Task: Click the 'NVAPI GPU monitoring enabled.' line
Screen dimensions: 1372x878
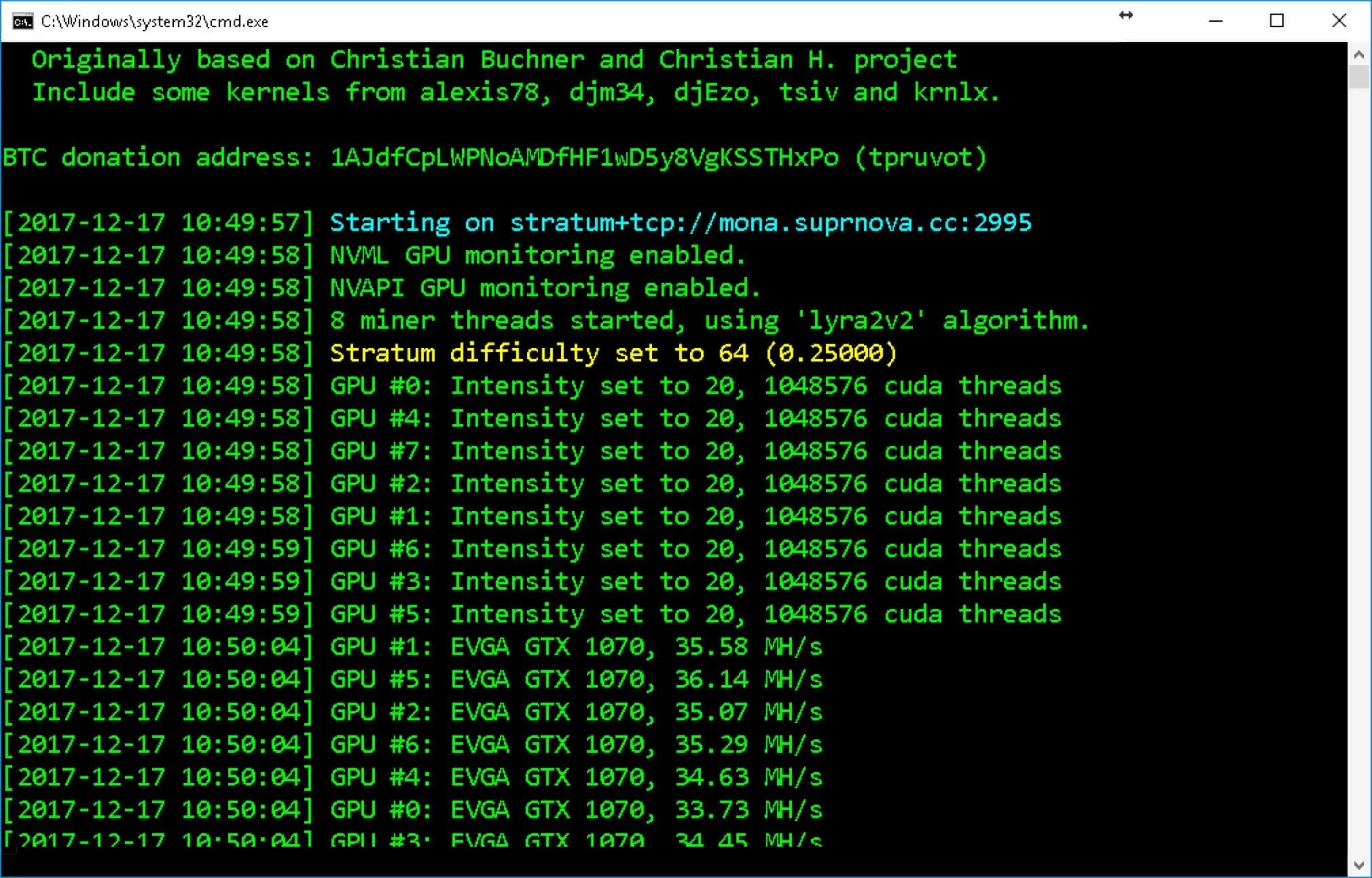Action: [x=545, y=288]
